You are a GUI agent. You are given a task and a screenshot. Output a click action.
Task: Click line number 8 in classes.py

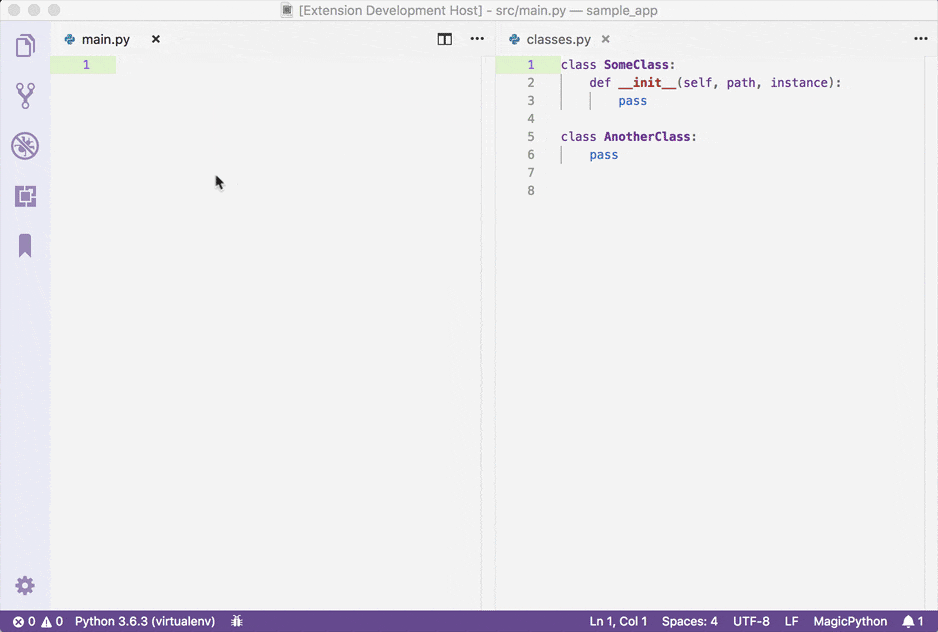(x=531, y=190)
